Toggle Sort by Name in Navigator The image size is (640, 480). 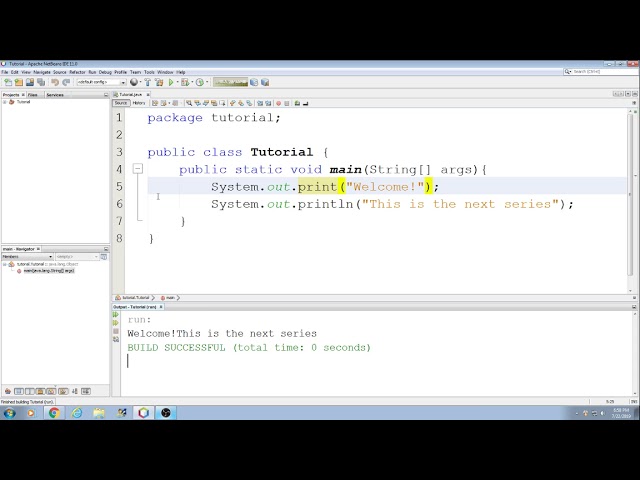(75, 391)
